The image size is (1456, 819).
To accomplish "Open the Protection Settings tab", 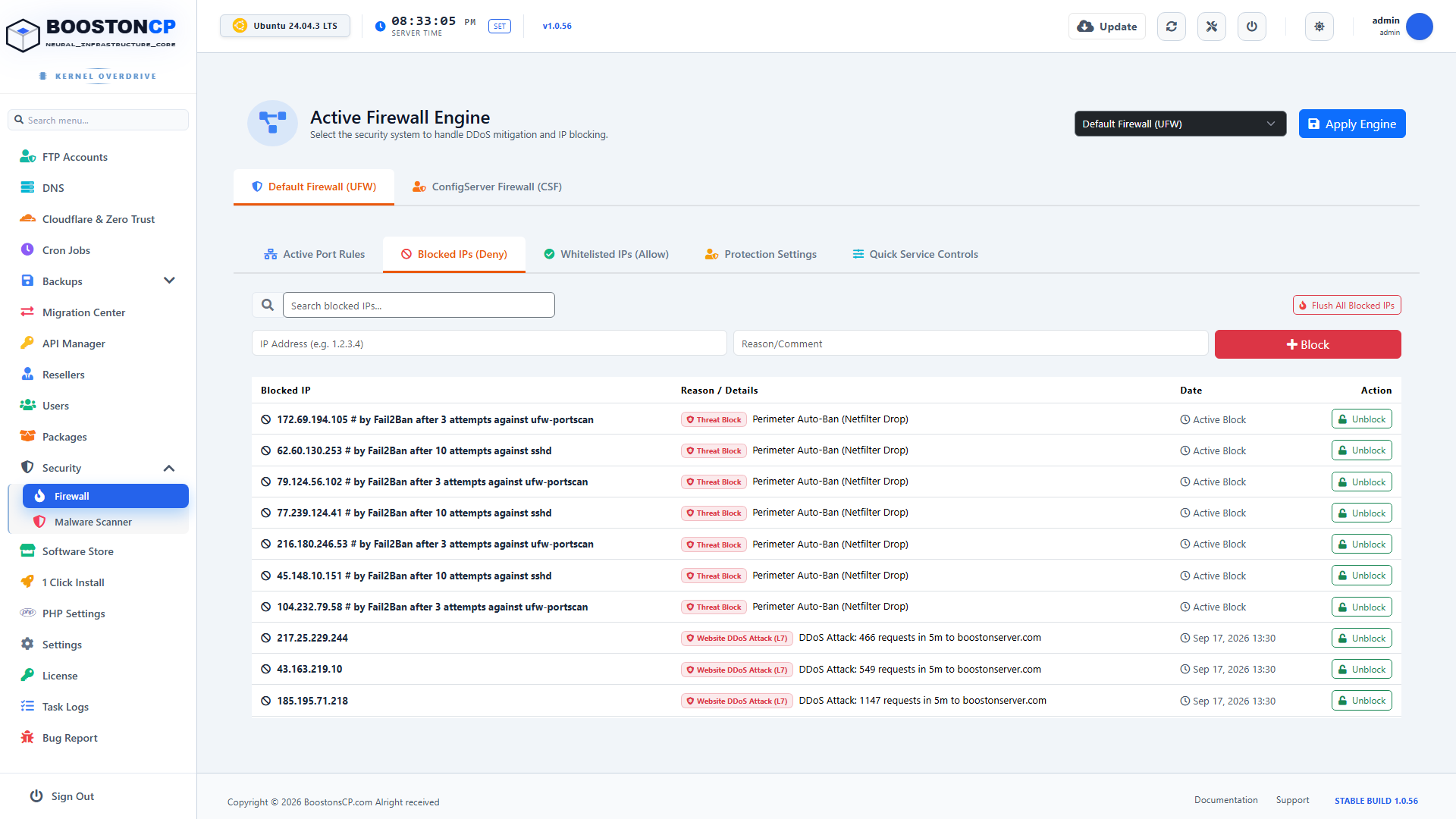I will click(761, 254).
